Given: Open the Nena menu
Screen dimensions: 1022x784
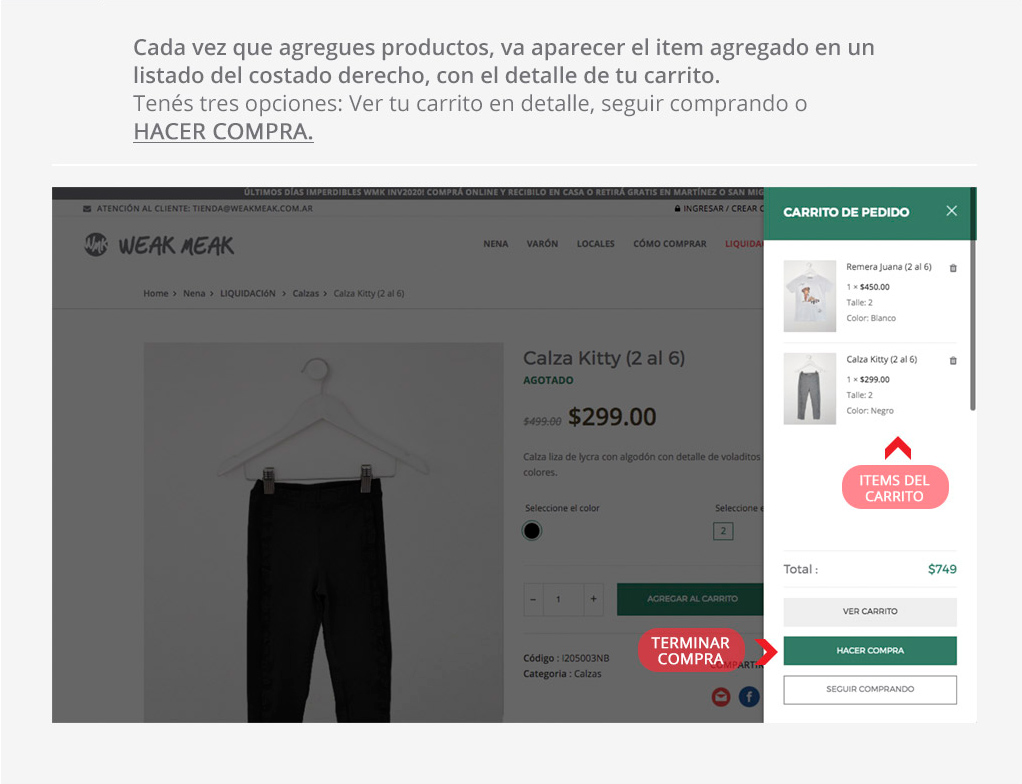Looking at the screenshot, I should 495,244.
